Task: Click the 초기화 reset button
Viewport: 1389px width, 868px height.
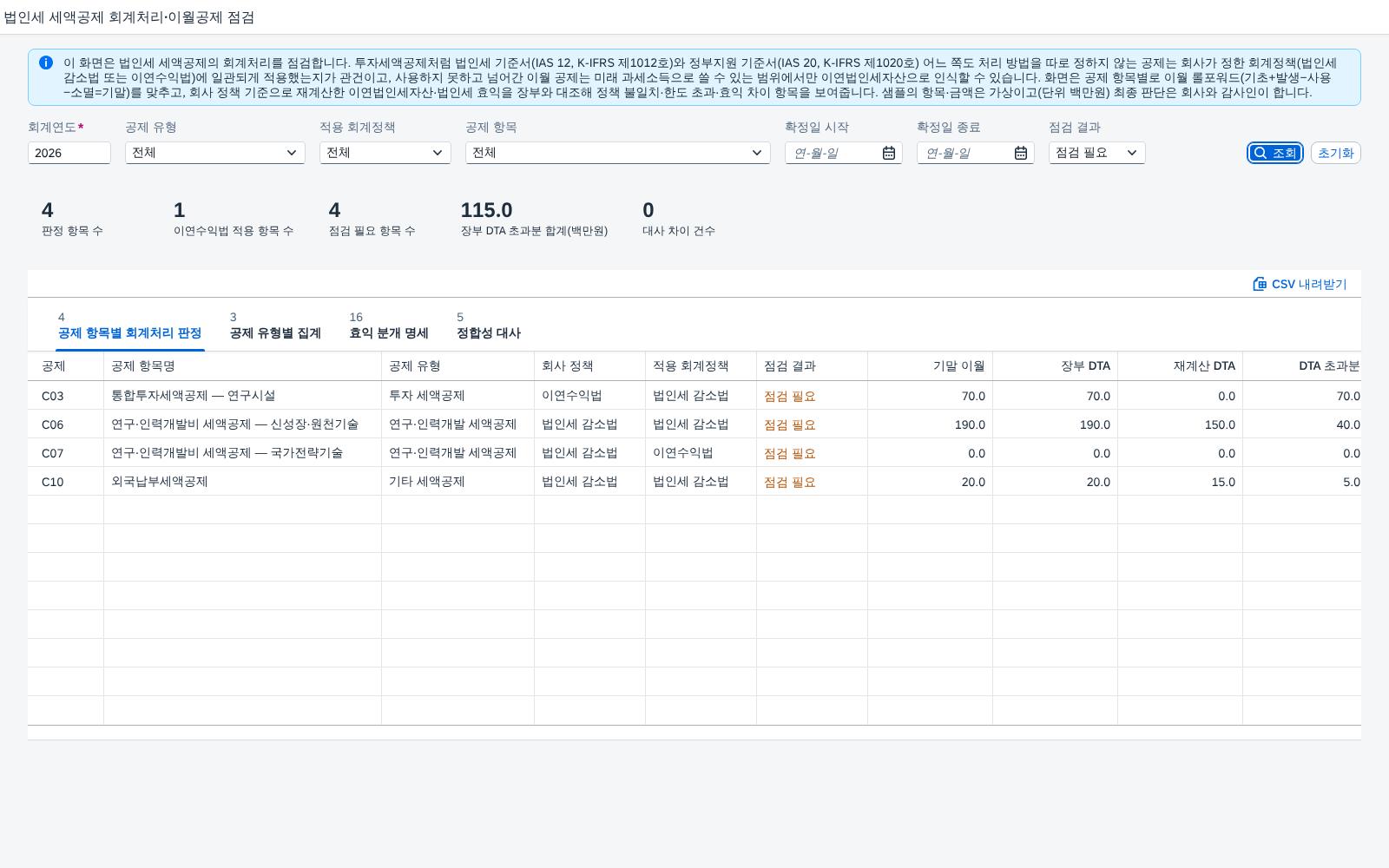Action: 1335,153
